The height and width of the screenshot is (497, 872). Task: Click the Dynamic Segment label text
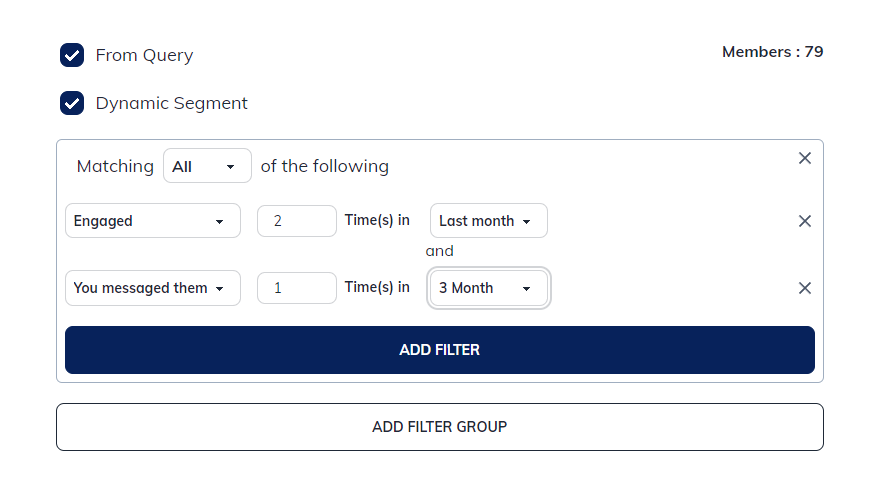coord(171,103)
